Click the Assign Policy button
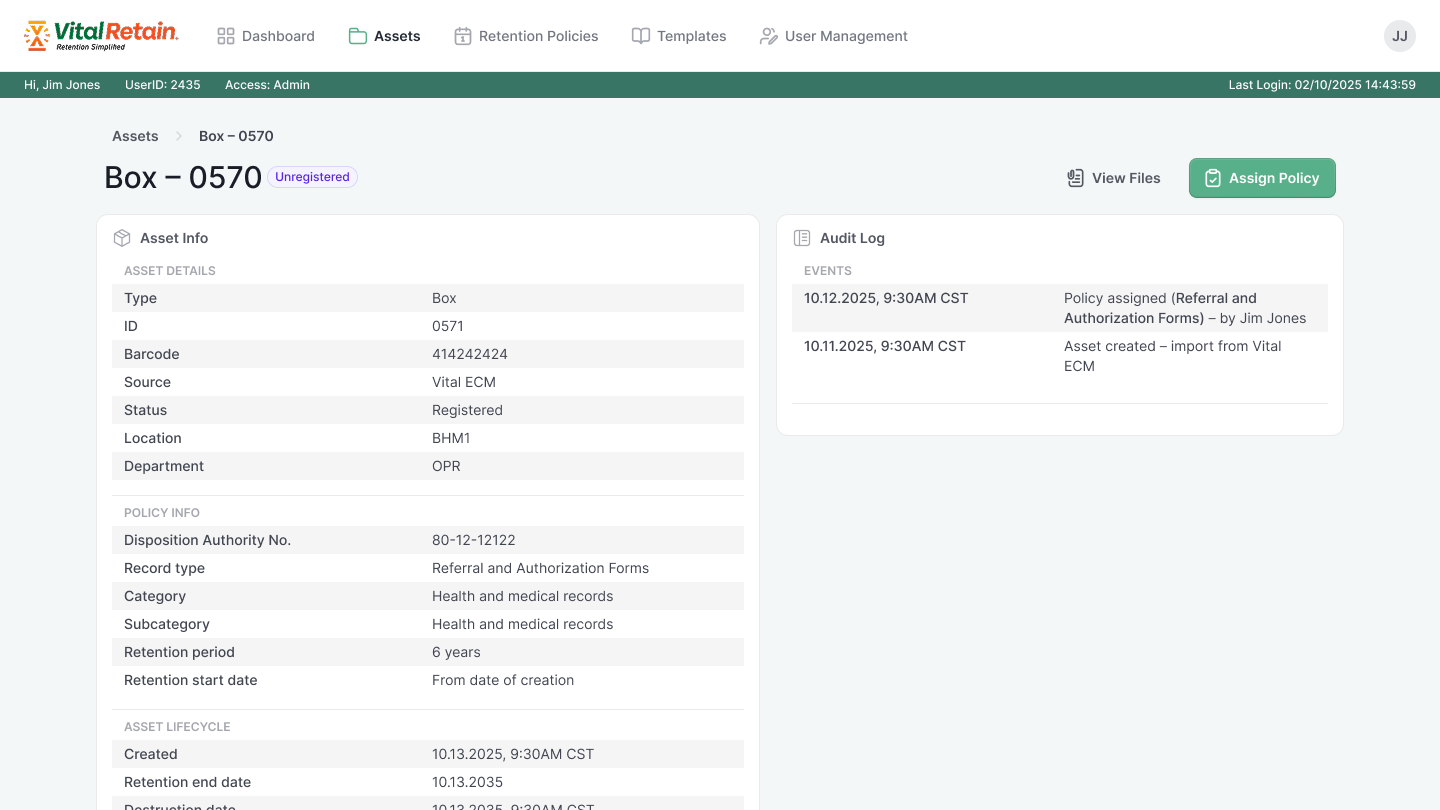 (x=1262, y=178)
